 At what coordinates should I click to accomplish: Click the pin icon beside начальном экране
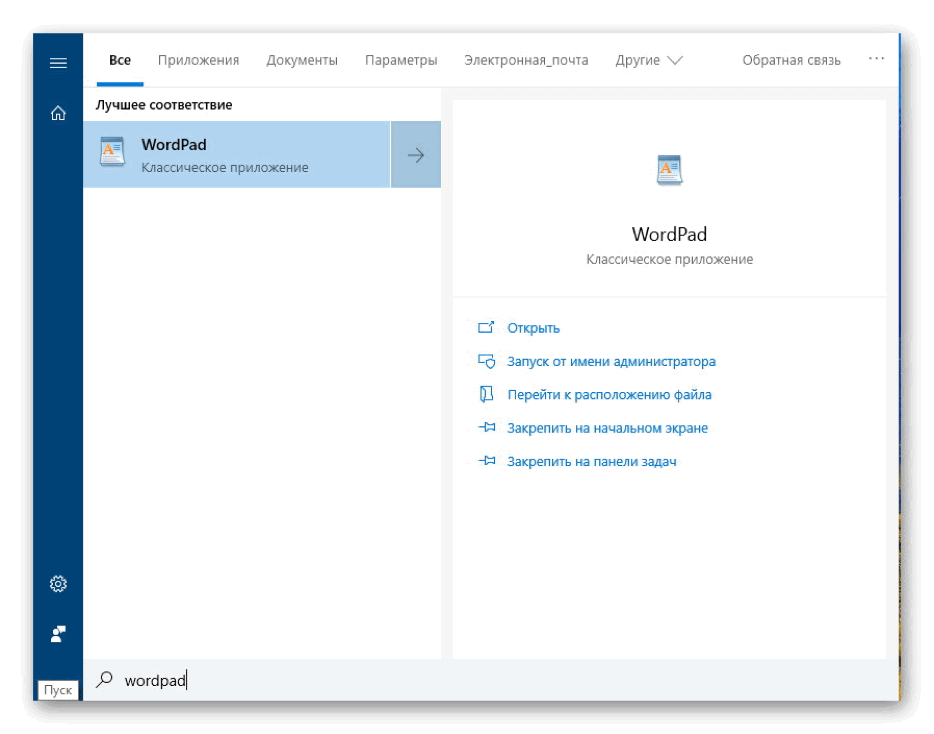point(486,427)
